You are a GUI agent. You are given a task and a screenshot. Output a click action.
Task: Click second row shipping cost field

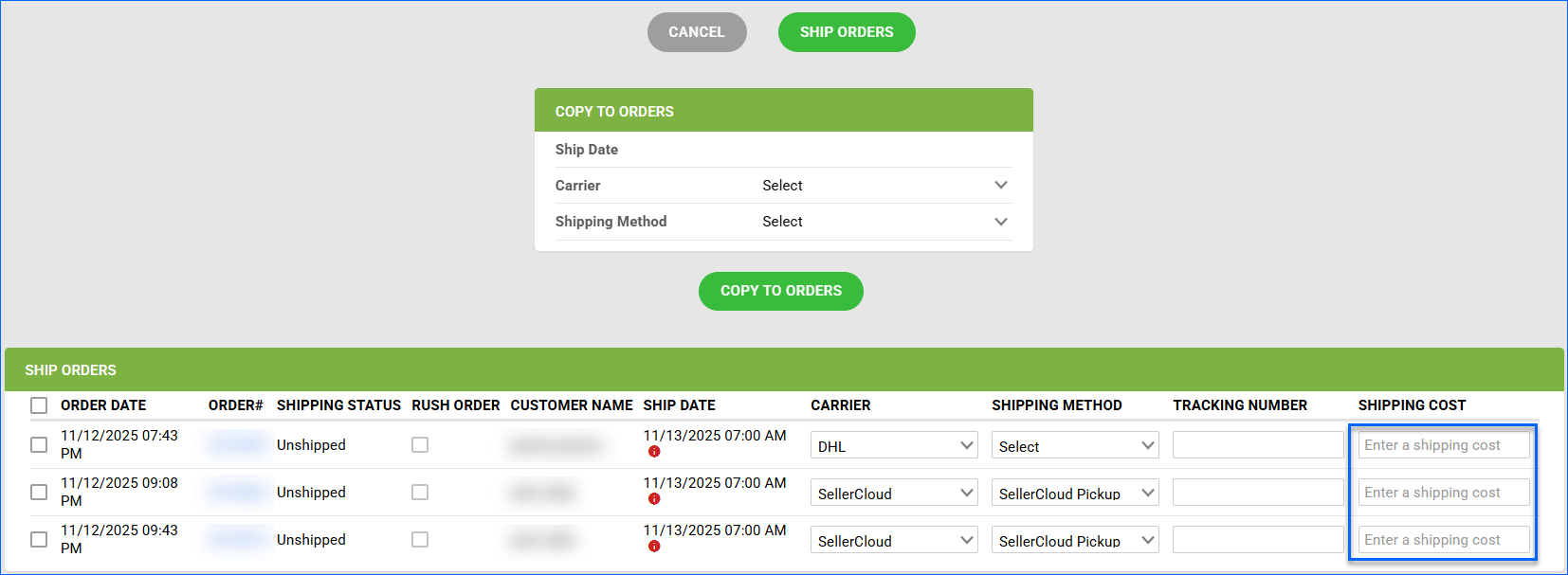click(x=1443, y=493)
